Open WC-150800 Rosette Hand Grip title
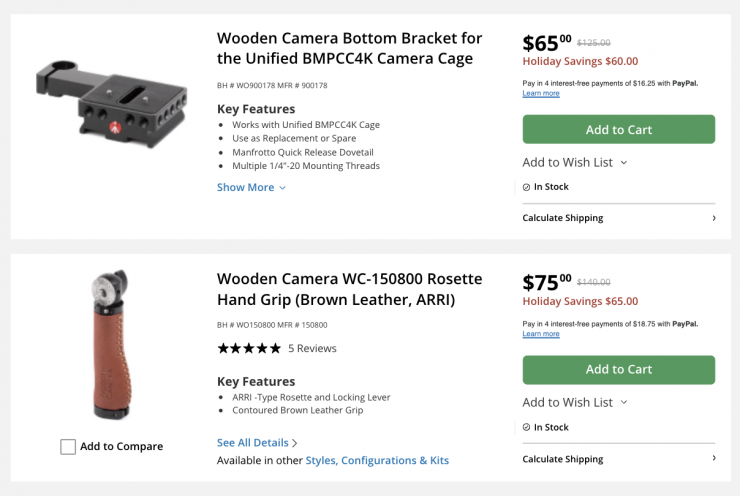 pos(349,288)
